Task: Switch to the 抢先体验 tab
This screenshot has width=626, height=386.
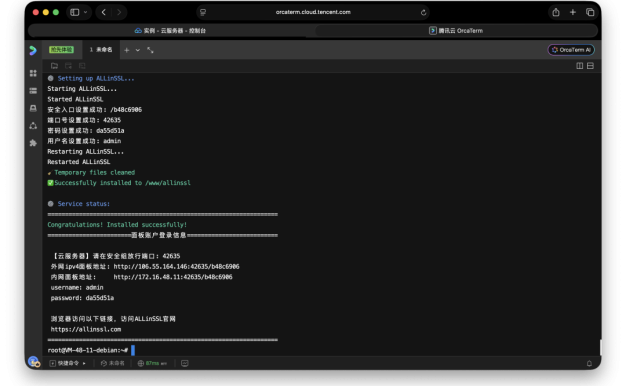Action: [x=61, y=49]
